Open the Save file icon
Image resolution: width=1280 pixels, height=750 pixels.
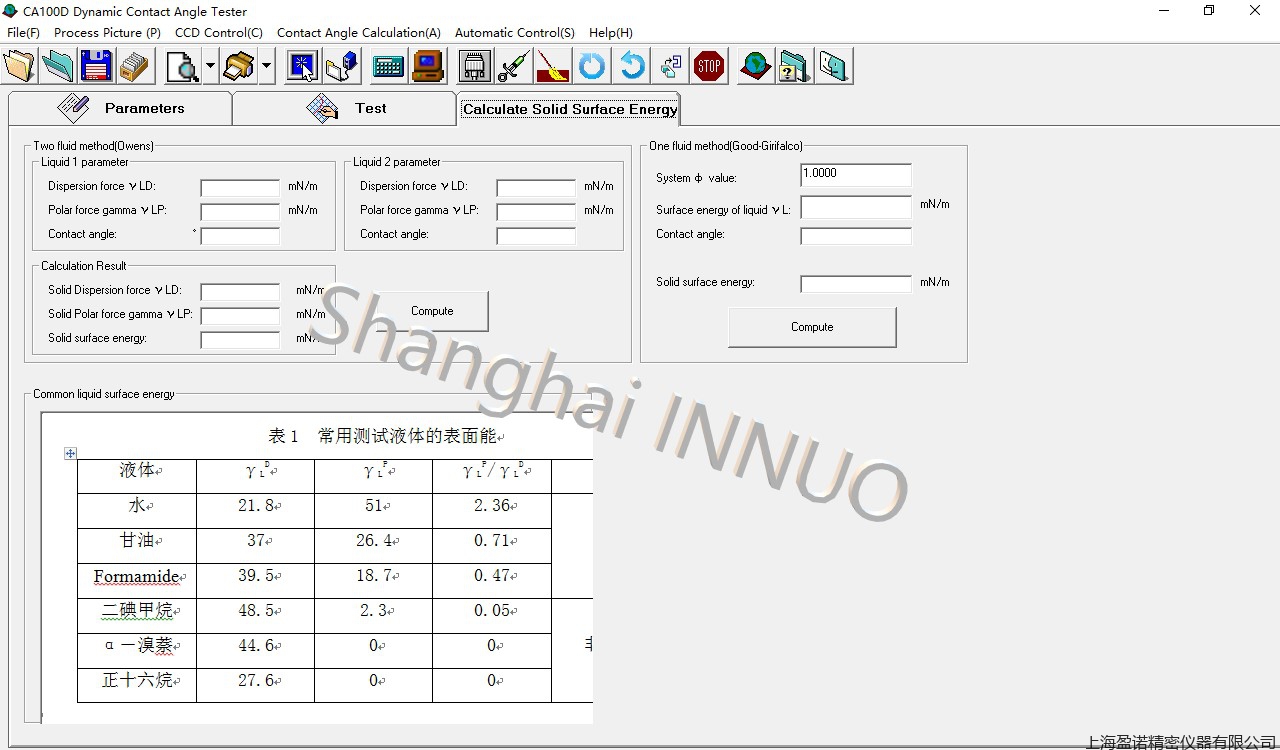[x=95, y=65]
